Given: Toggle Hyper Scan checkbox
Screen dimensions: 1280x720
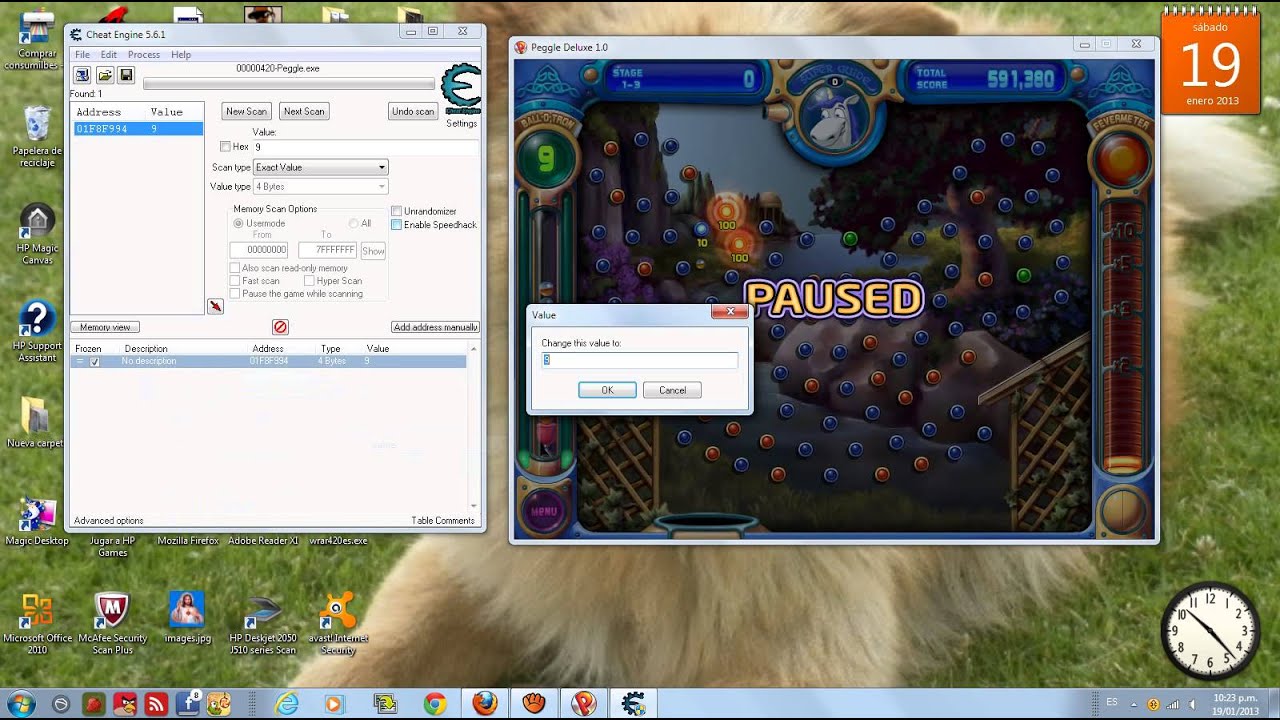Looking at the screenshot, I should coord(309,281).
